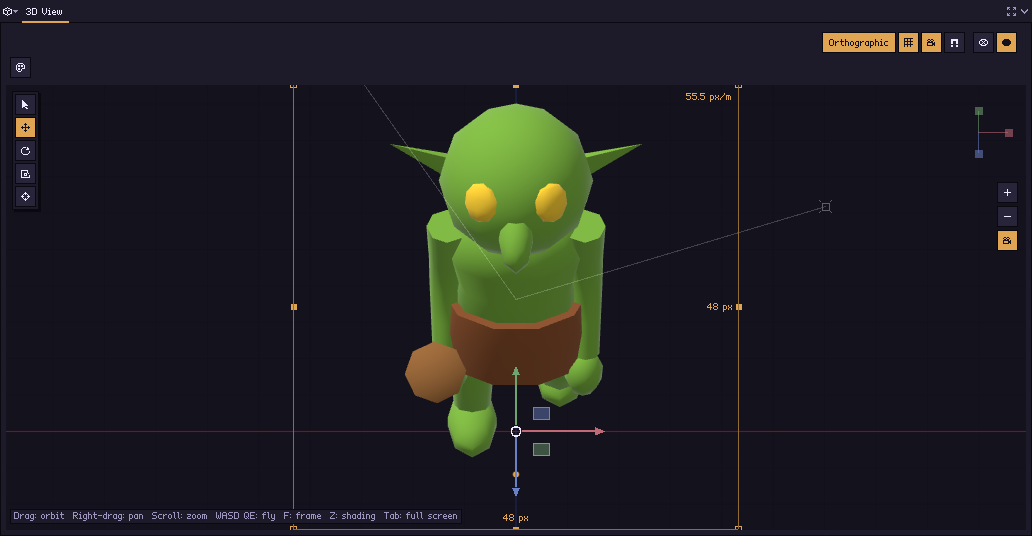Screen dimensions: 1032x536
Task: Open the color palette button
Action: [x=20, y=67]
